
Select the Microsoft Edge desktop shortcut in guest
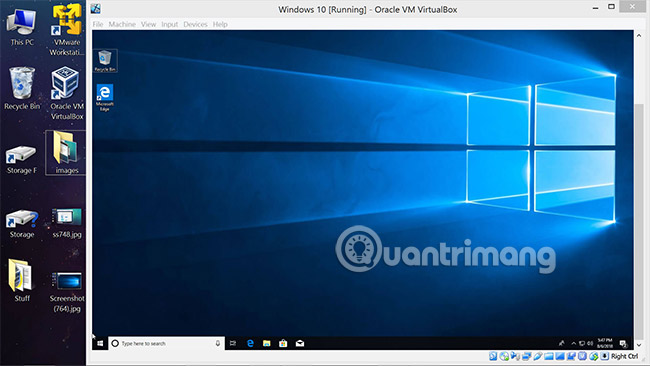coord(105,97)
